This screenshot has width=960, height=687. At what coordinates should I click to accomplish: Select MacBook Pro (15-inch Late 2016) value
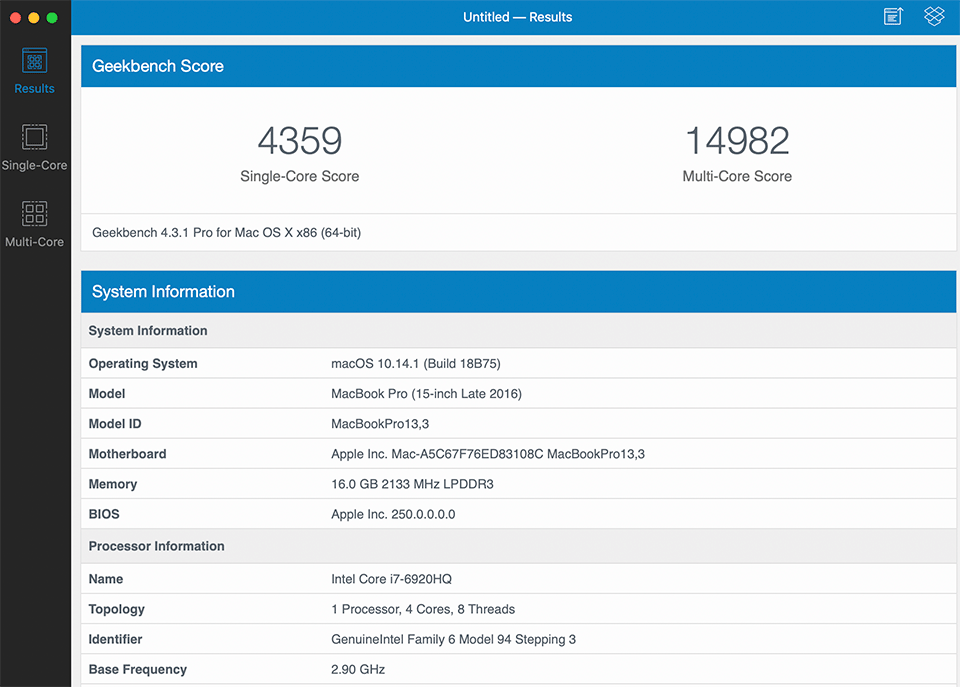point(427,394)
